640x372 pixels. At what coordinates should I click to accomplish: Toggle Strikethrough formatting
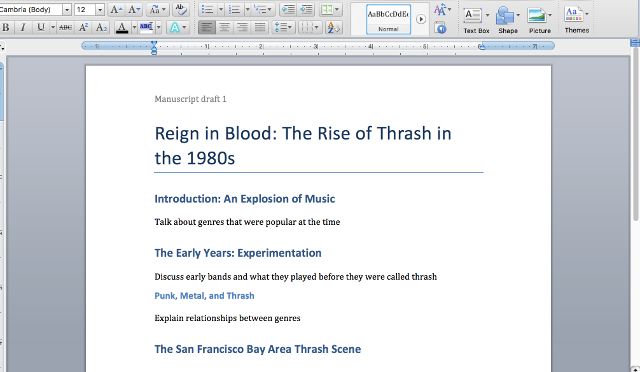(x=65, y=27)
